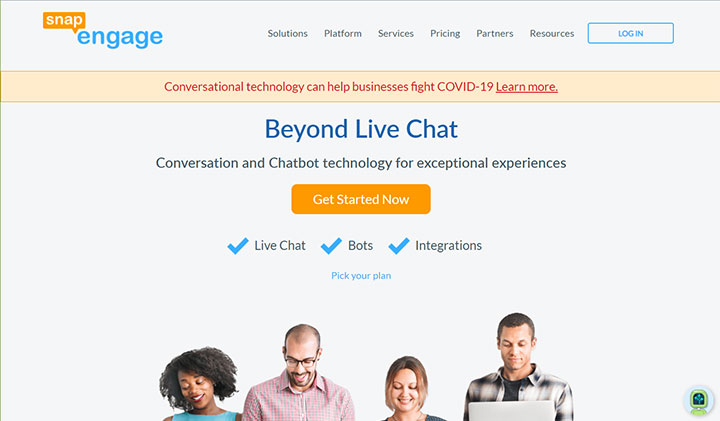Click the orange snap speech bubble
720x421 pixels.
64,21
